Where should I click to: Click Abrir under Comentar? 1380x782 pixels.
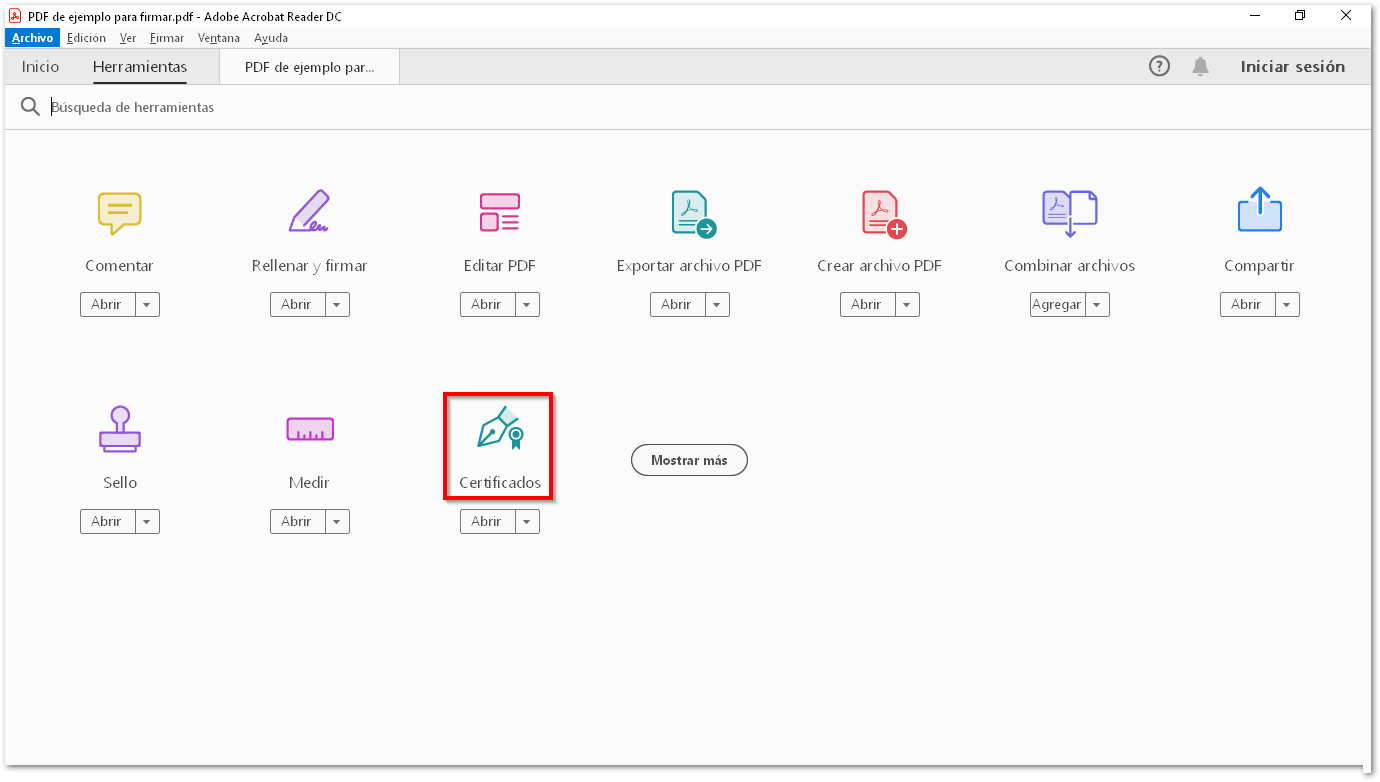click(107, 305)
